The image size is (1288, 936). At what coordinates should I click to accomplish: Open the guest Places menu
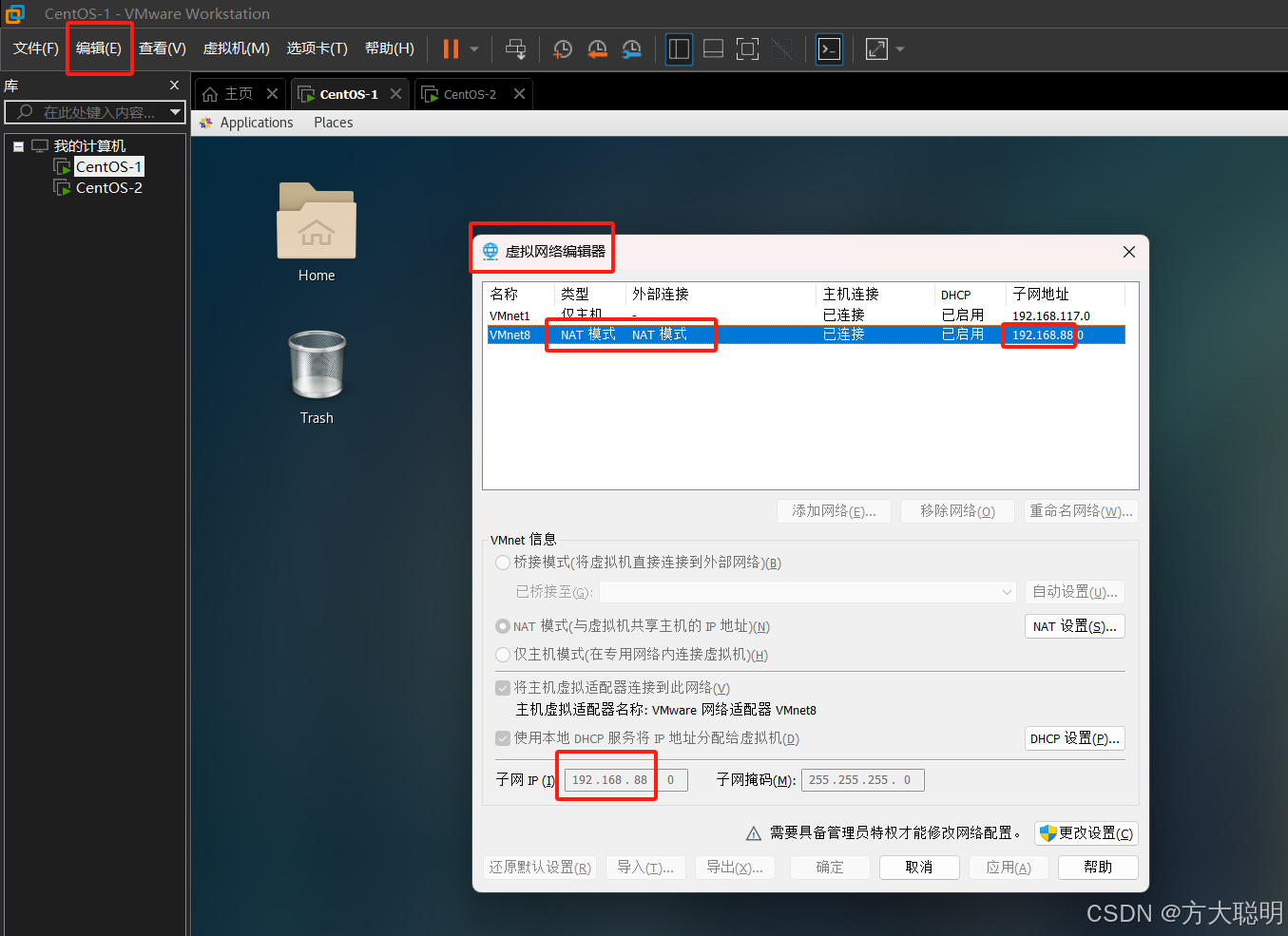334,123
